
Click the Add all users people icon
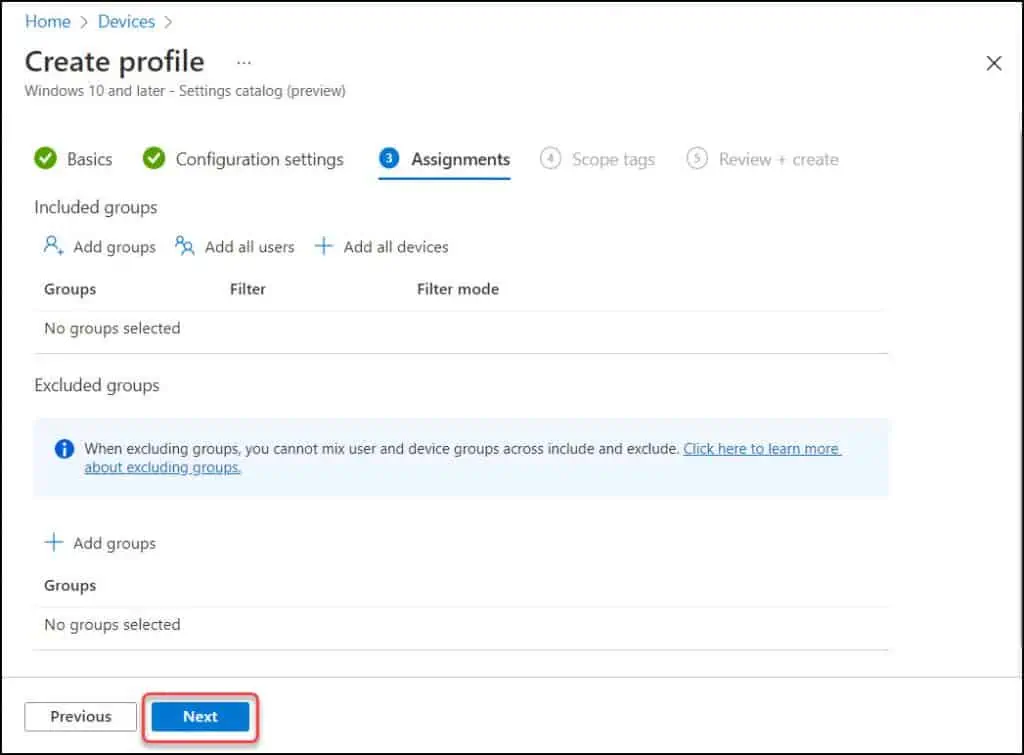pos(185,246)
